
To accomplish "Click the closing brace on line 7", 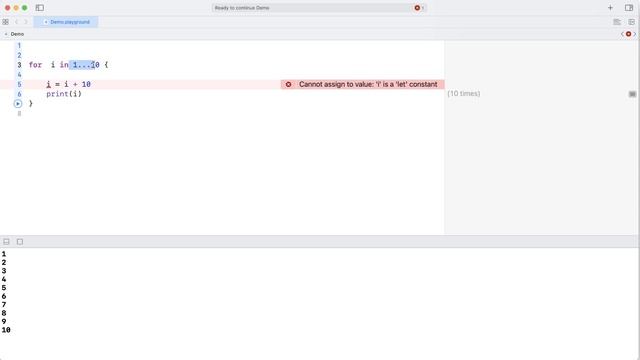I will point(31,104).
